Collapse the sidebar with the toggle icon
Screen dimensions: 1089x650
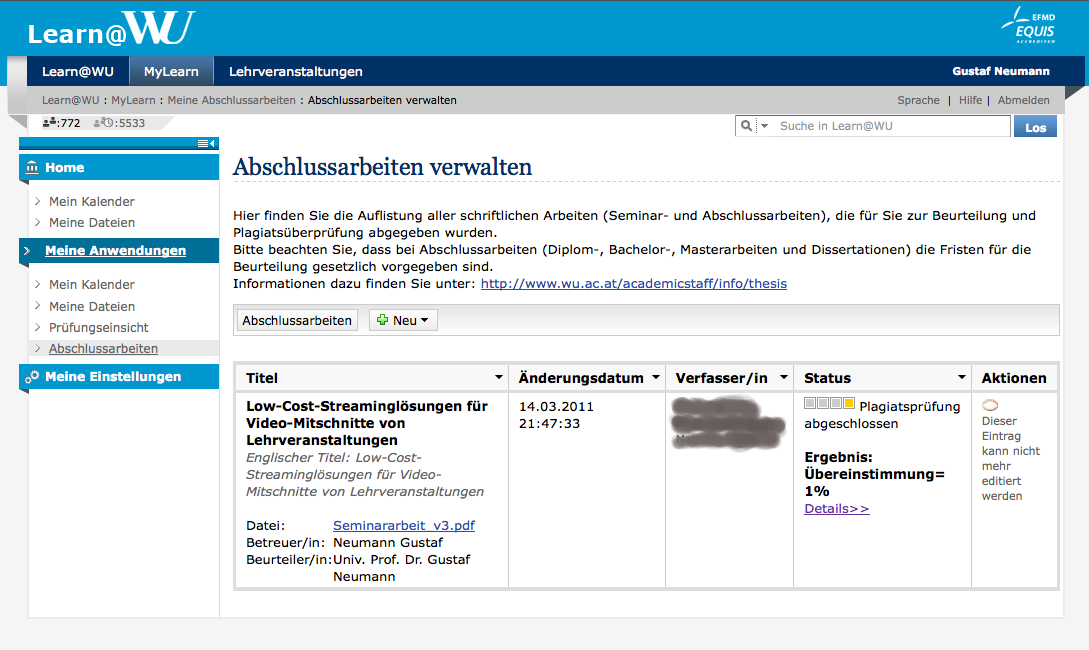click(207, 143)
